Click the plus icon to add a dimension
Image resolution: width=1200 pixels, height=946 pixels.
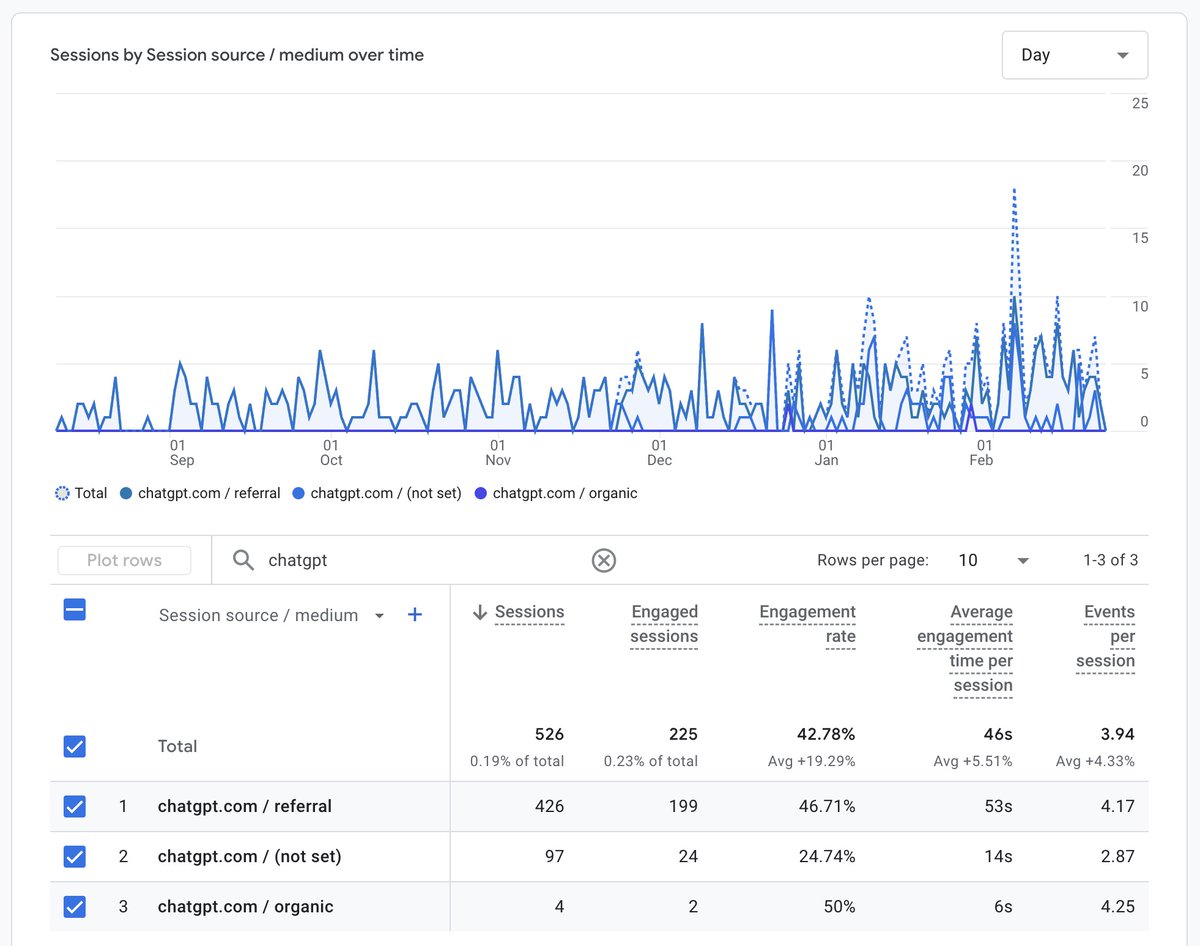414,615
